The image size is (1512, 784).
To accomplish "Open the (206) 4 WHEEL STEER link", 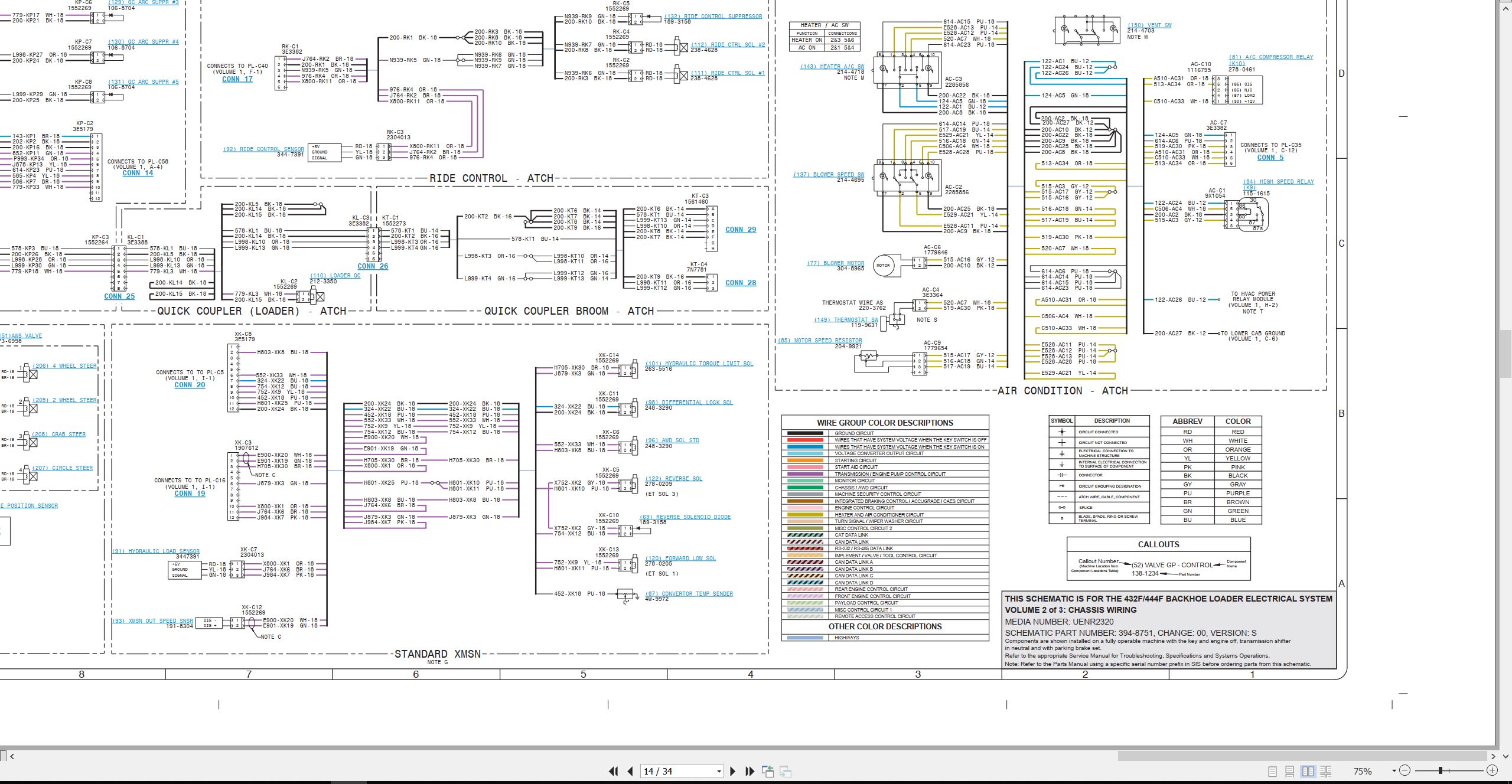I will [x=64, y=366].
